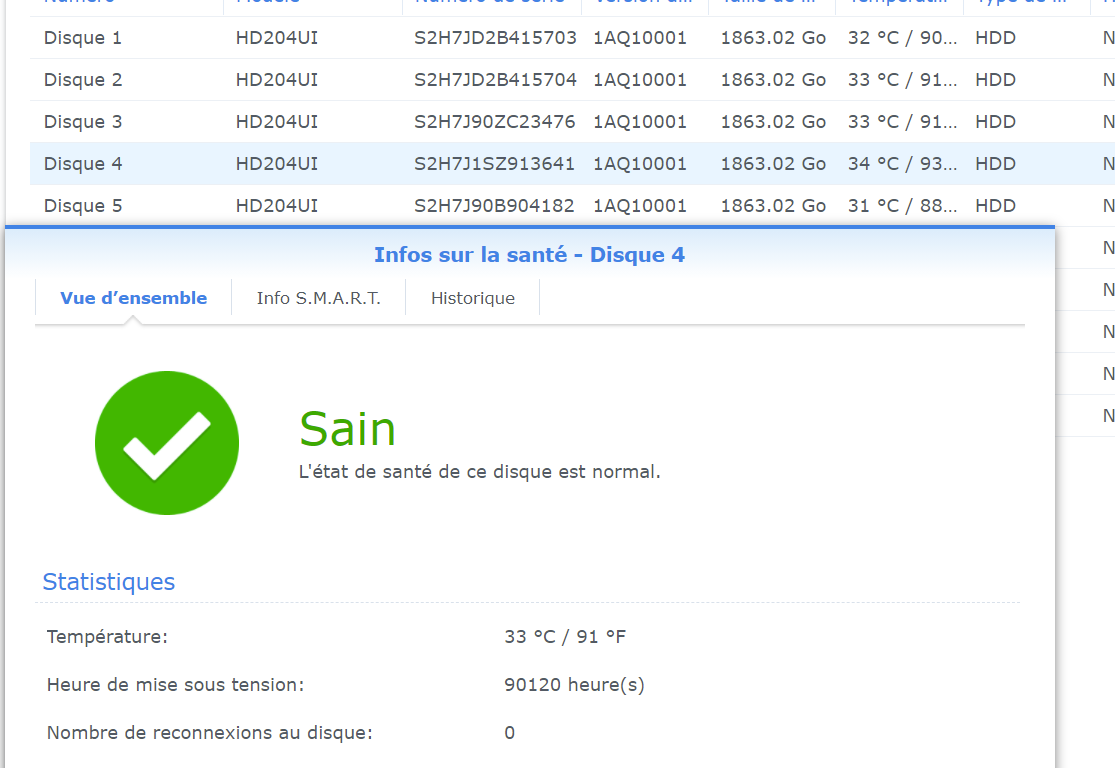Click the dialog title Infos sur la santé

(x=529, y=255)
